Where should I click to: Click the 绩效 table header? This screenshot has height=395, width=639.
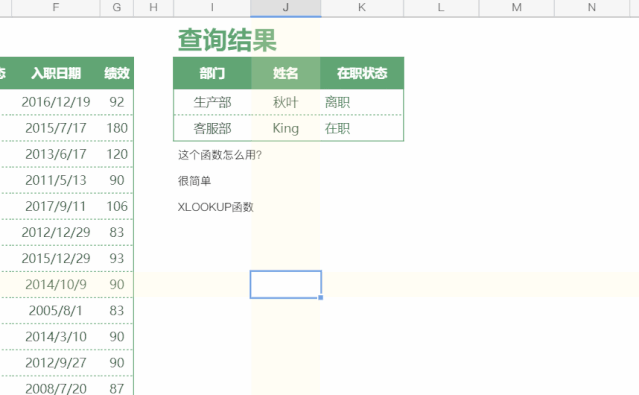(x=117, y=73)
